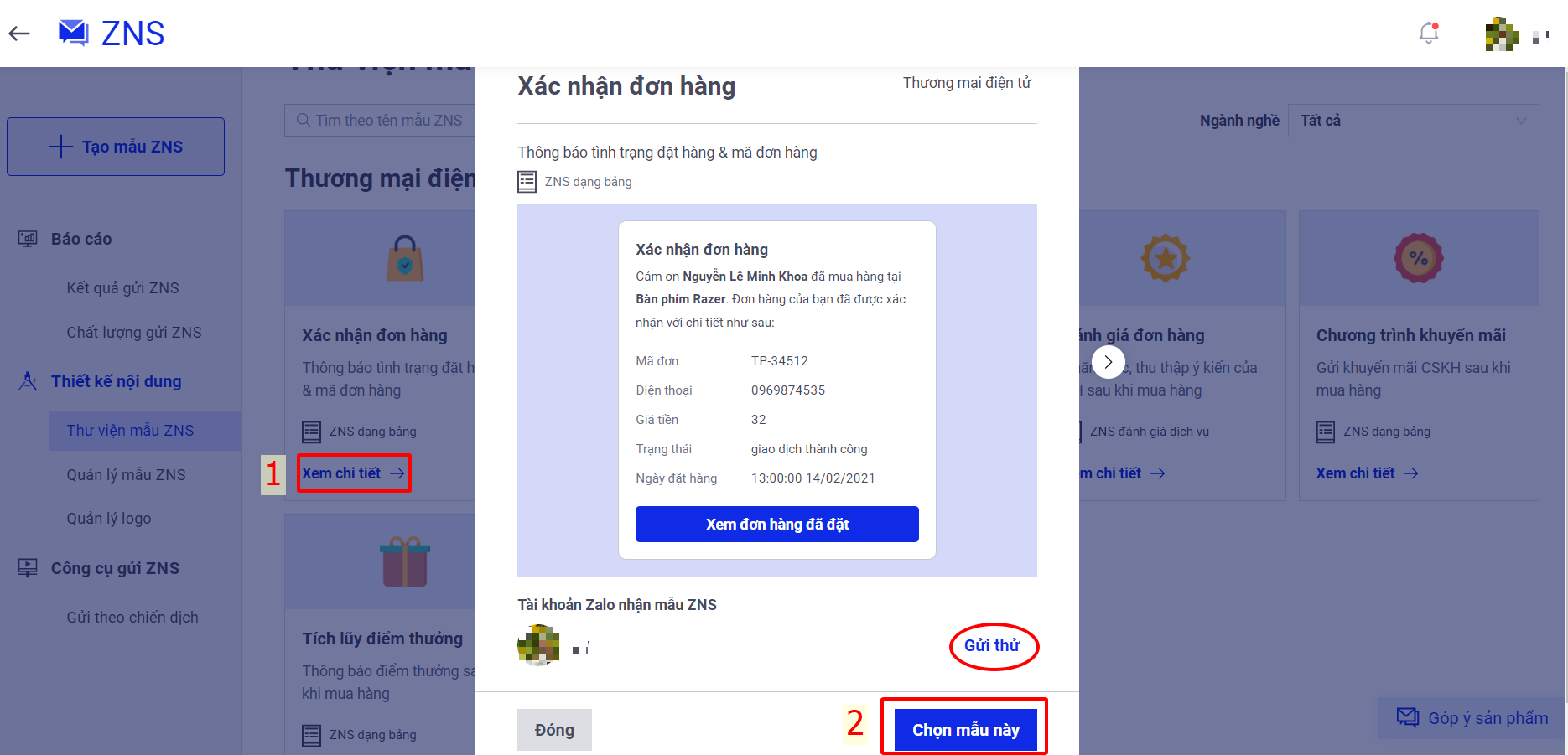
Task: Click the next-template arrow circle
Action: [1108, 362]
